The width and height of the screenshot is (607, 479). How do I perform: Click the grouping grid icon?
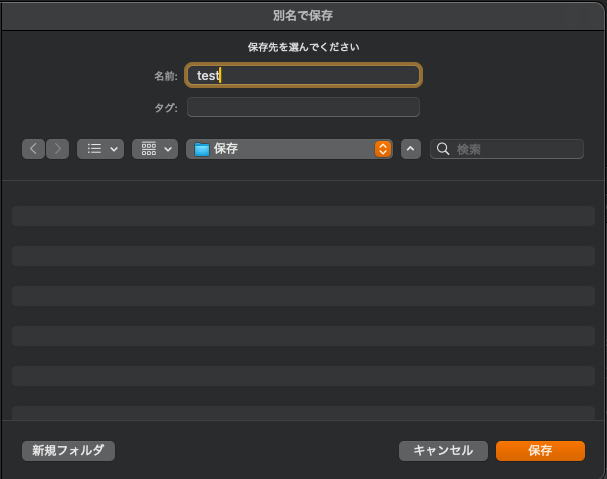149,149
